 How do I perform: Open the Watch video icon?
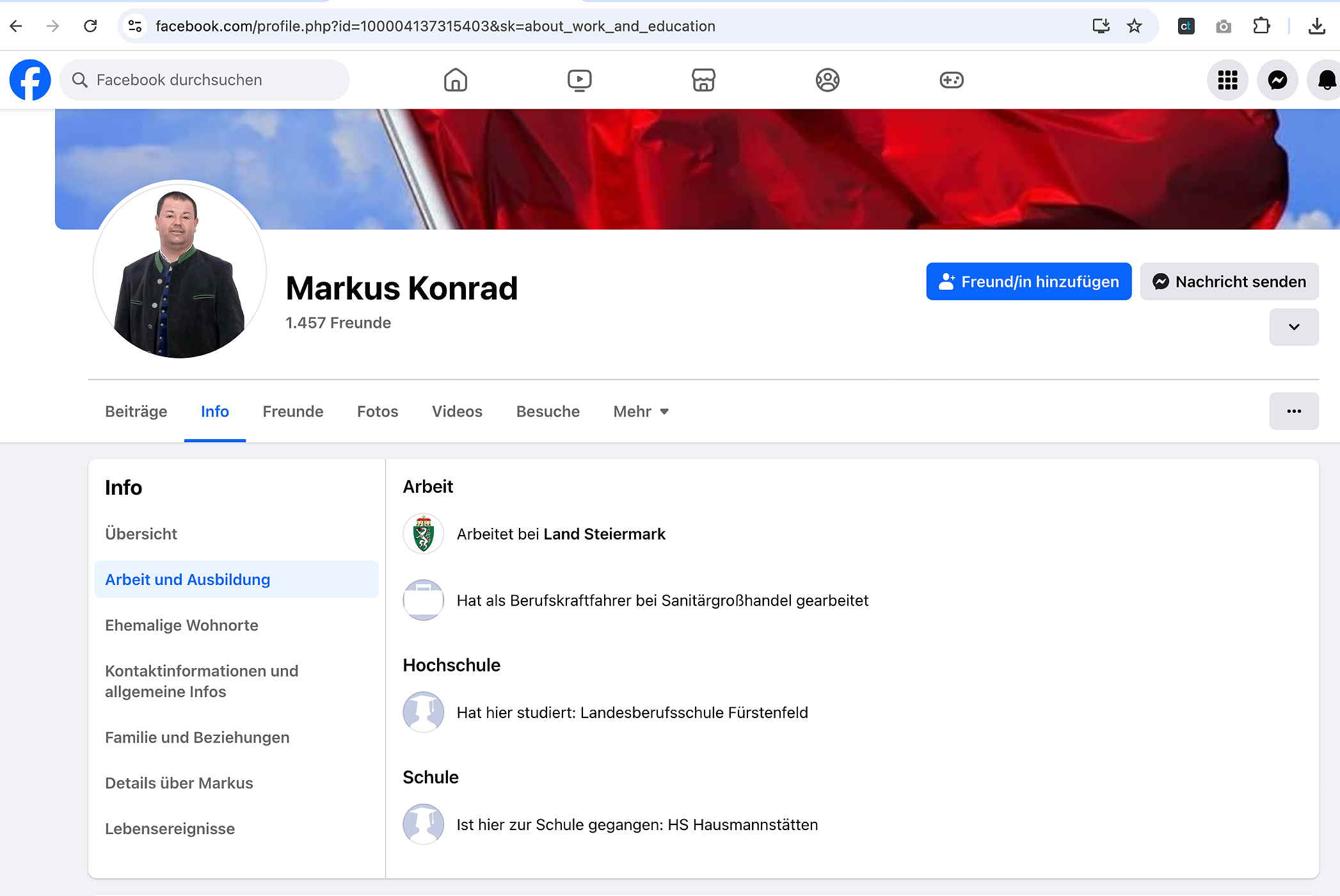(x=579, y=80)
